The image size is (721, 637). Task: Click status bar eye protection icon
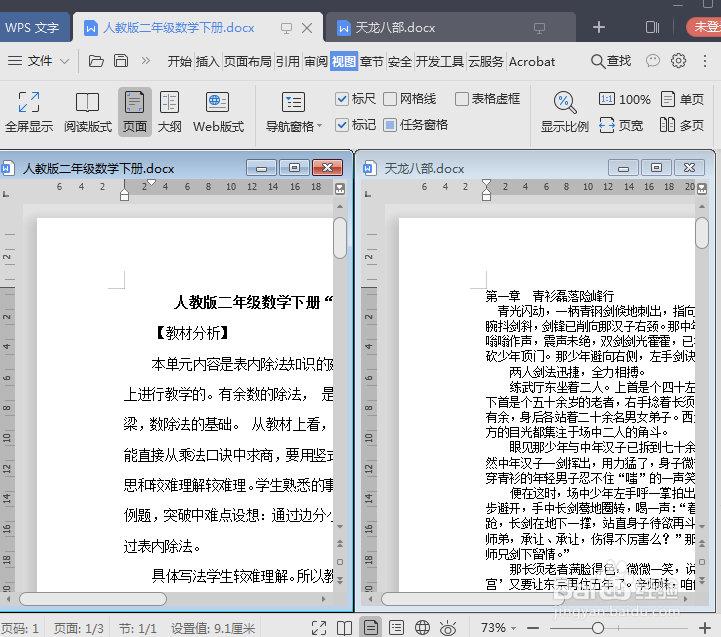point(448,628)
